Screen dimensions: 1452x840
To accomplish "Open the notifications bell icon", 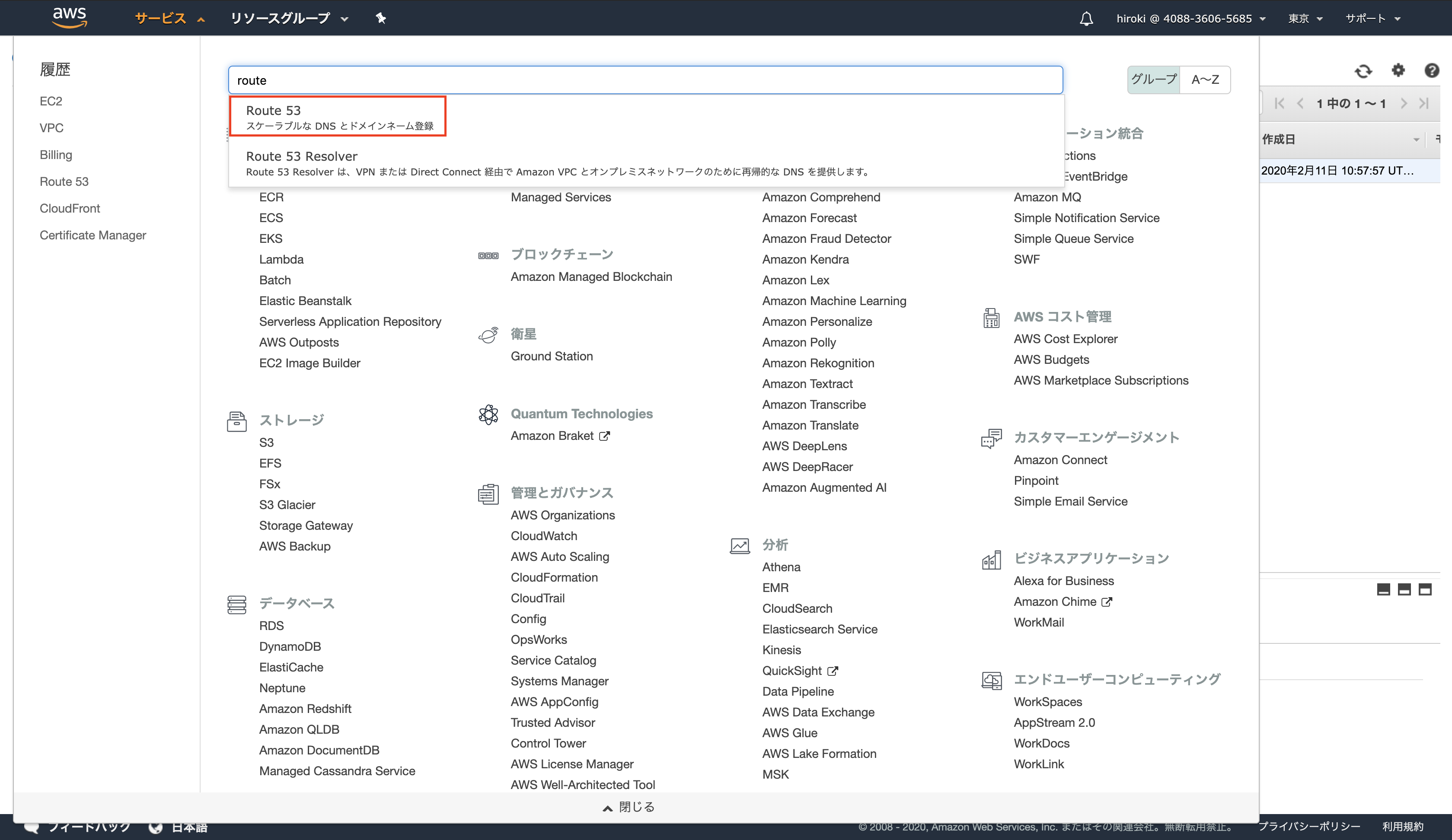I will pyautogui.click(x=1085, y=19).
